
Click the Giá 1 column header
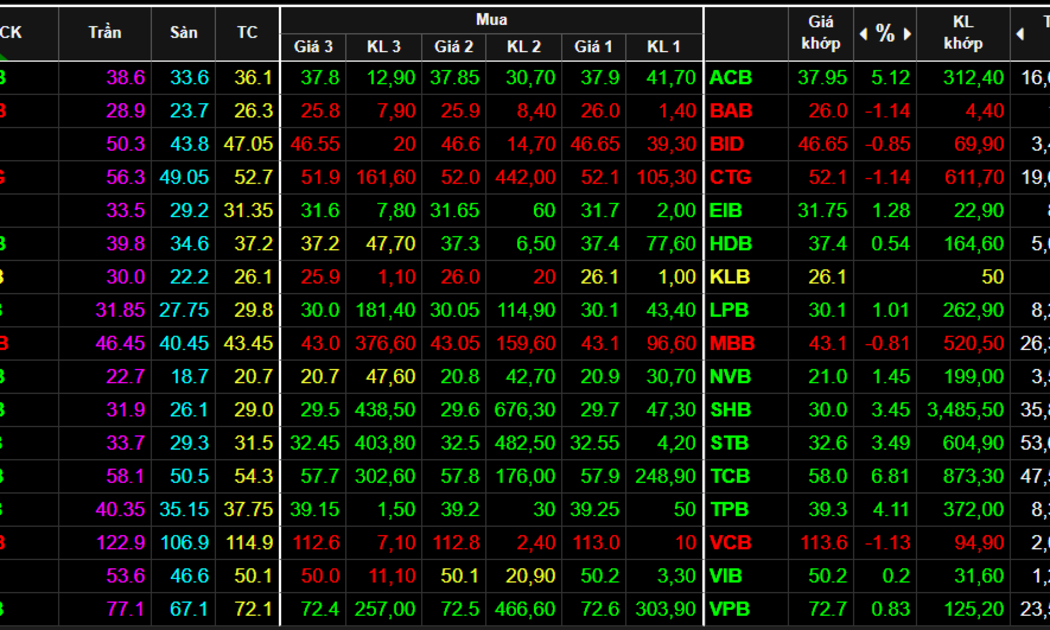click(593, 46)
